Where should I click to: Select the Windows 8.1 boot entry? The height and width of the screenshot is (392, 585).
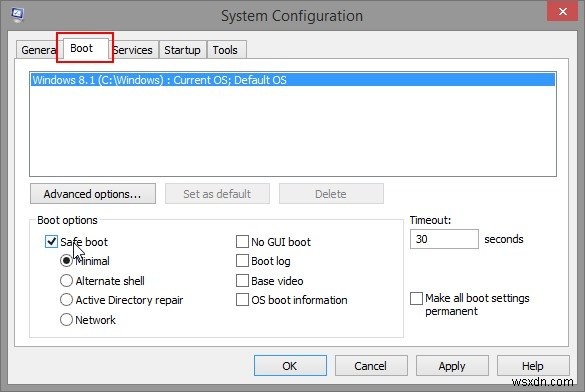[x=293, y=80]
